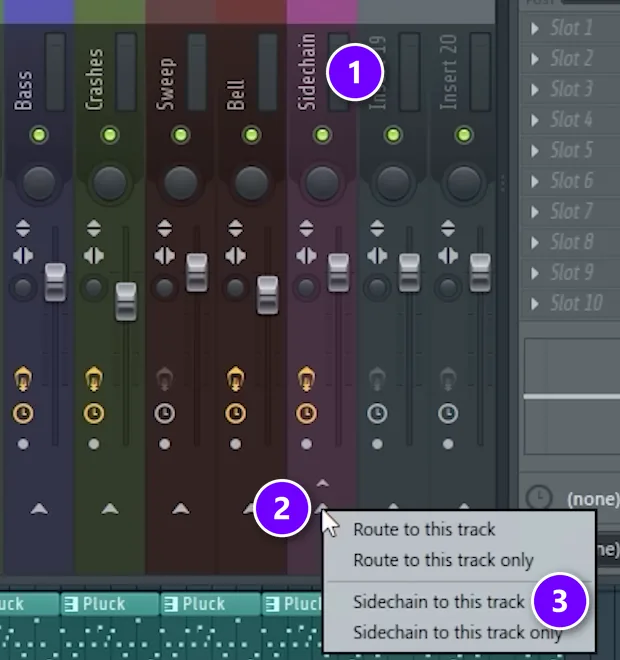
Task: Toggle effects slots enable on Insert 19
Action: pos(377,379)
